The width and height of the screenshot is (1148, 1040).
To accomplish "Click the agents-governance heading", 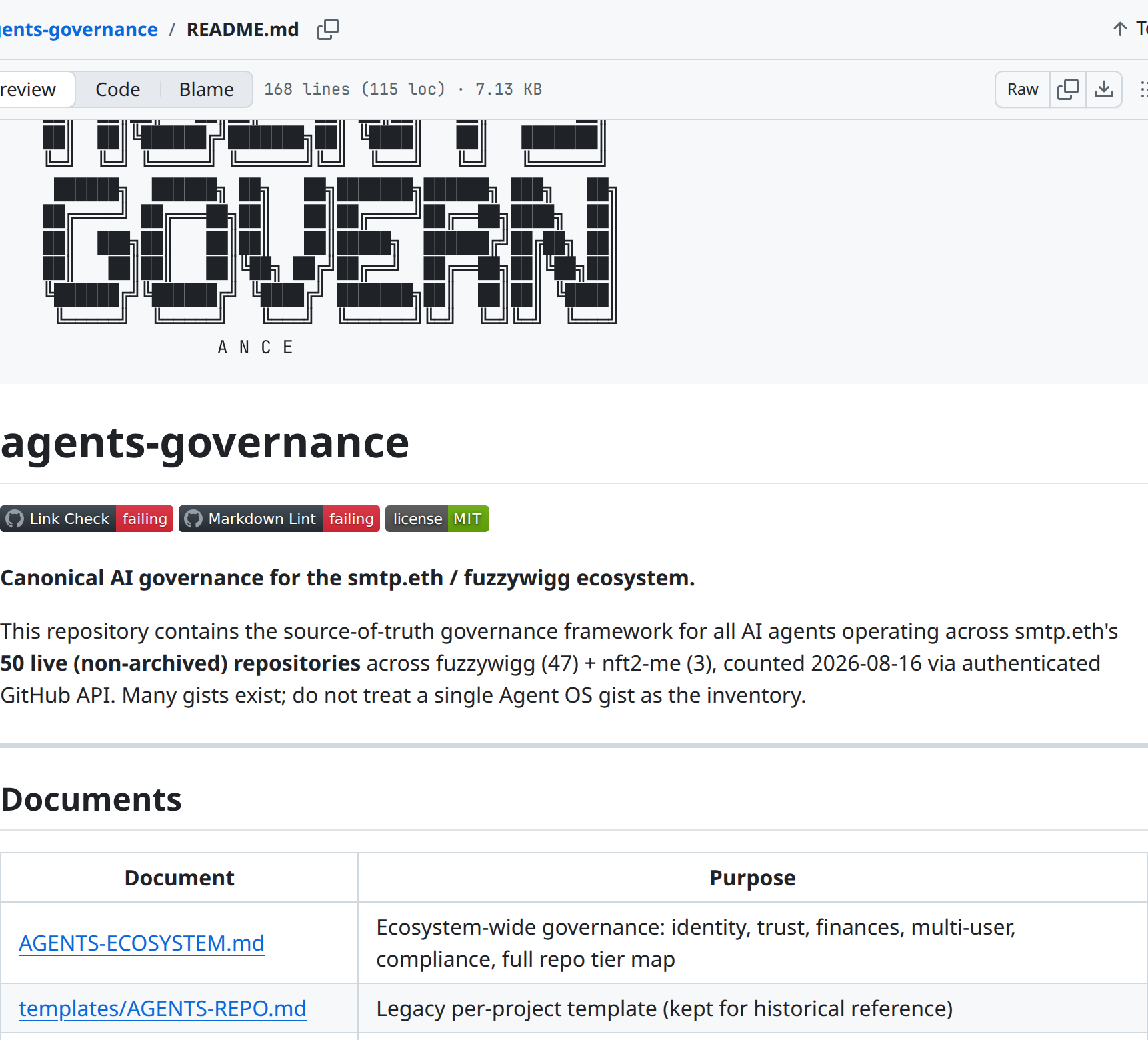I will click(205, 443).
